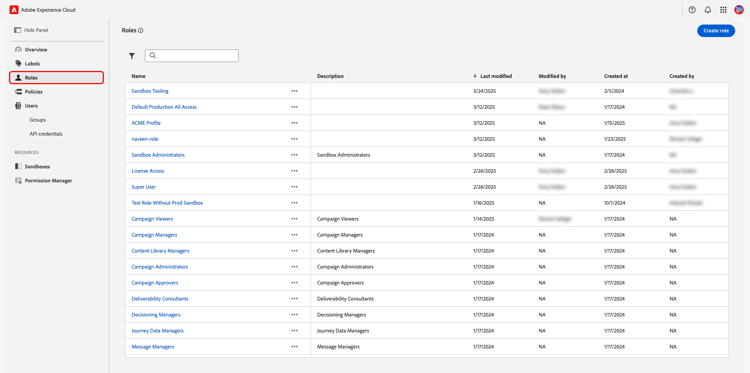The height and width of the screenshot is (373, 750).
Task: Click the Adobe logo icon
Action: click(x=14, y=10)
